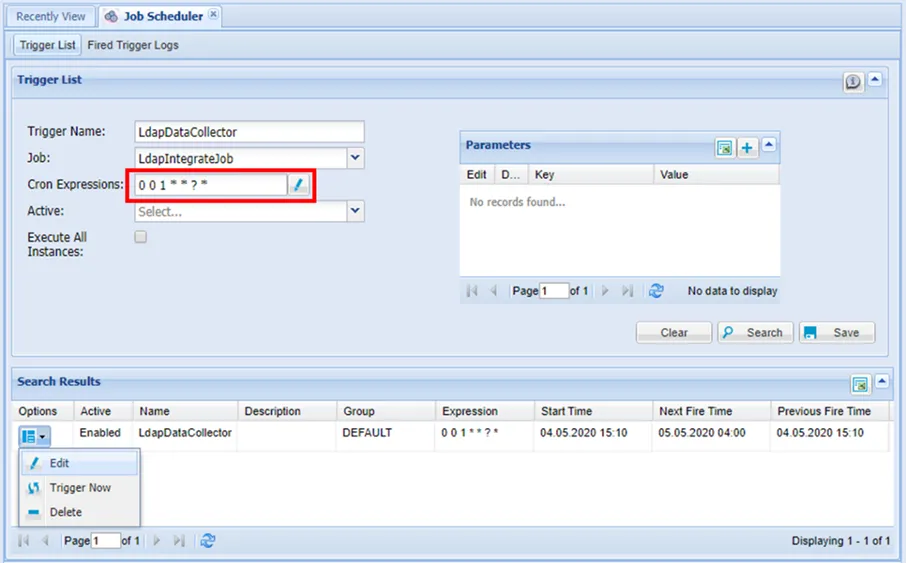This screenshot has width=906, height=563.
Task: Click the Save button
Action: [x=837, y=333]
